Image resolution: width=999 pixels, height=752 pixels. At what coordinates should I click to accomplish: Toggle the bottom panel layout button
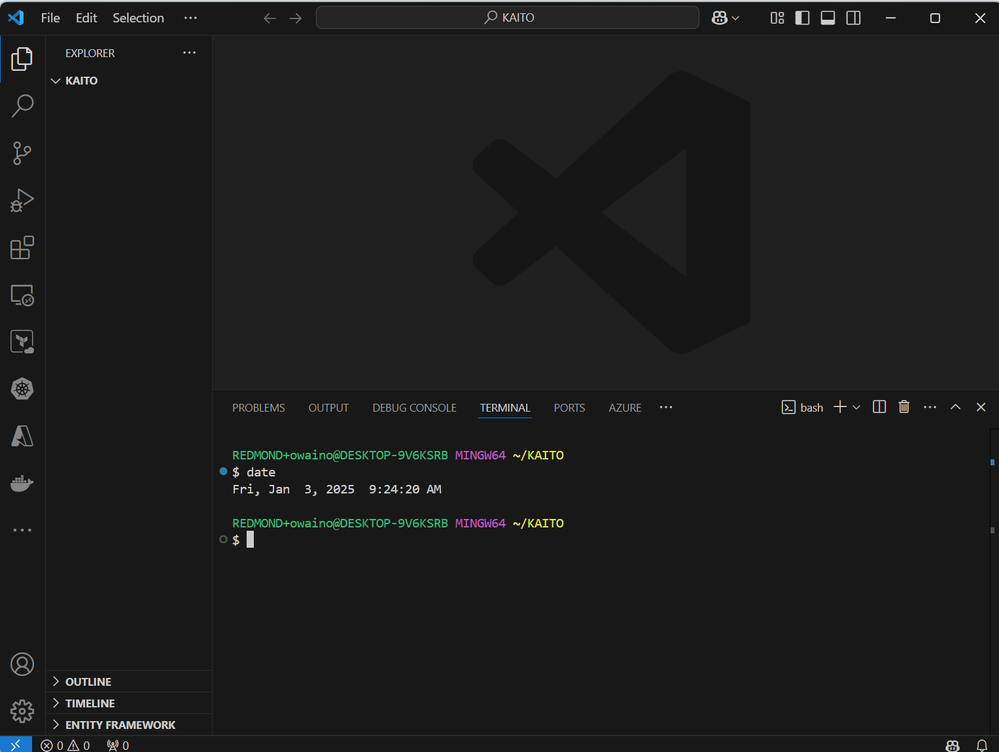(x=828, y=18)
